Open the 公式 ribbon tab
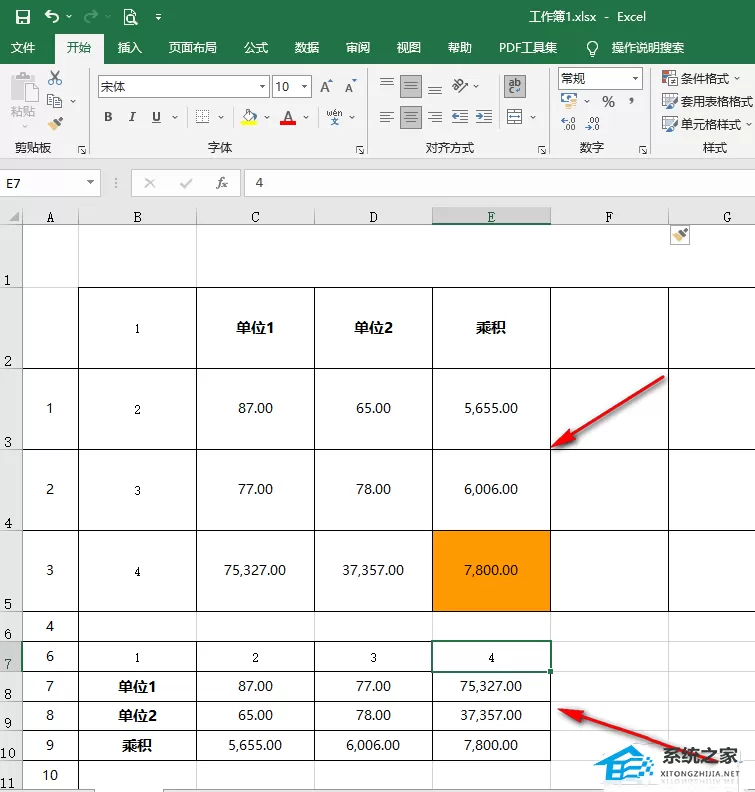 [256, 47]
